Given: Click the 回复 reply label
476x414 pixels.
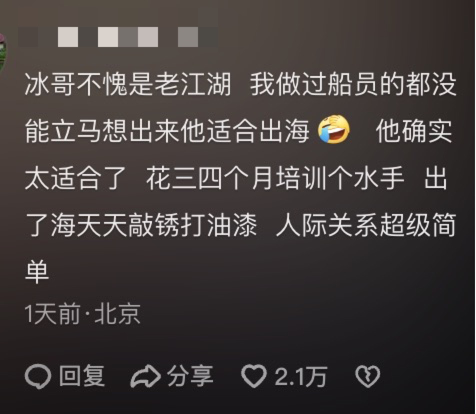Looking at the screenshot, I should 82,376.
